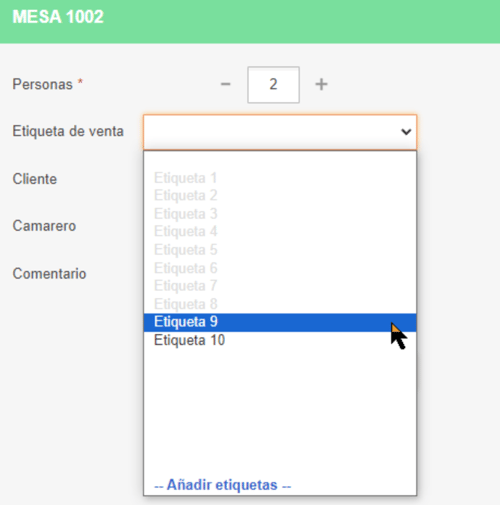Choose Etiqueta 8 from dropdown
The height and width of the screenshot is (505, 500).
point(280,304)
